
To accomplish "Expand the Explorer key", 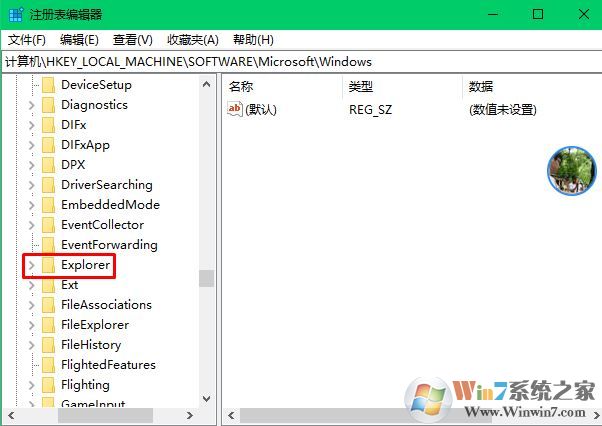I will click(x=32, y=265).
